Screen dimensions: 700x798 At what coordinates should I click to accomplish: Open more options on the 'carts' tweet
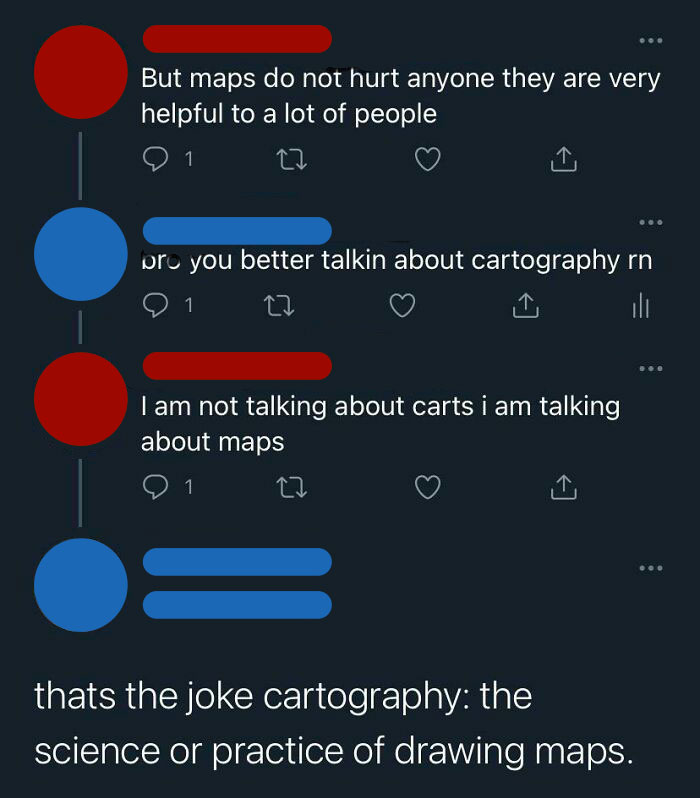[x=650, y=369]
